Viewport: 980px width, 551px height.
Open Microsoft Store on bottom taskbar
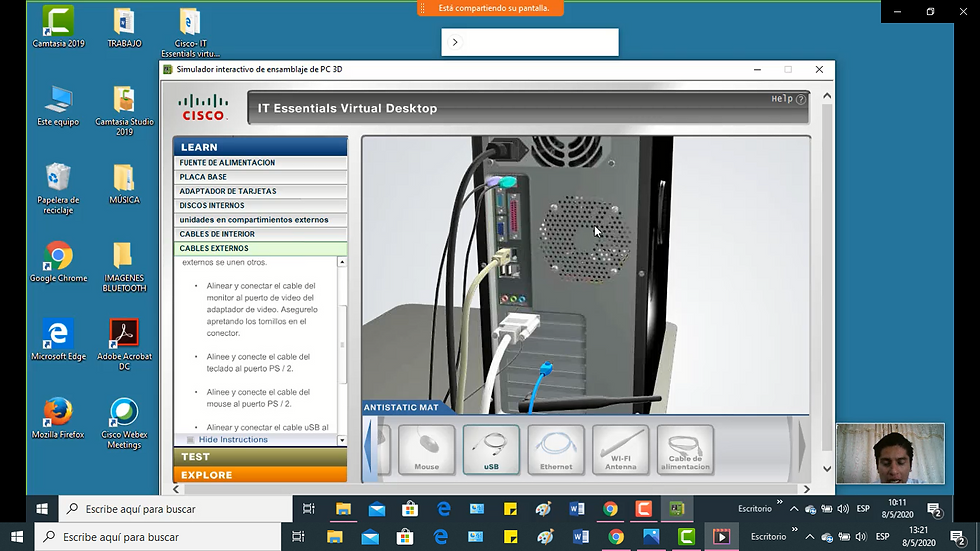(405, 537)
